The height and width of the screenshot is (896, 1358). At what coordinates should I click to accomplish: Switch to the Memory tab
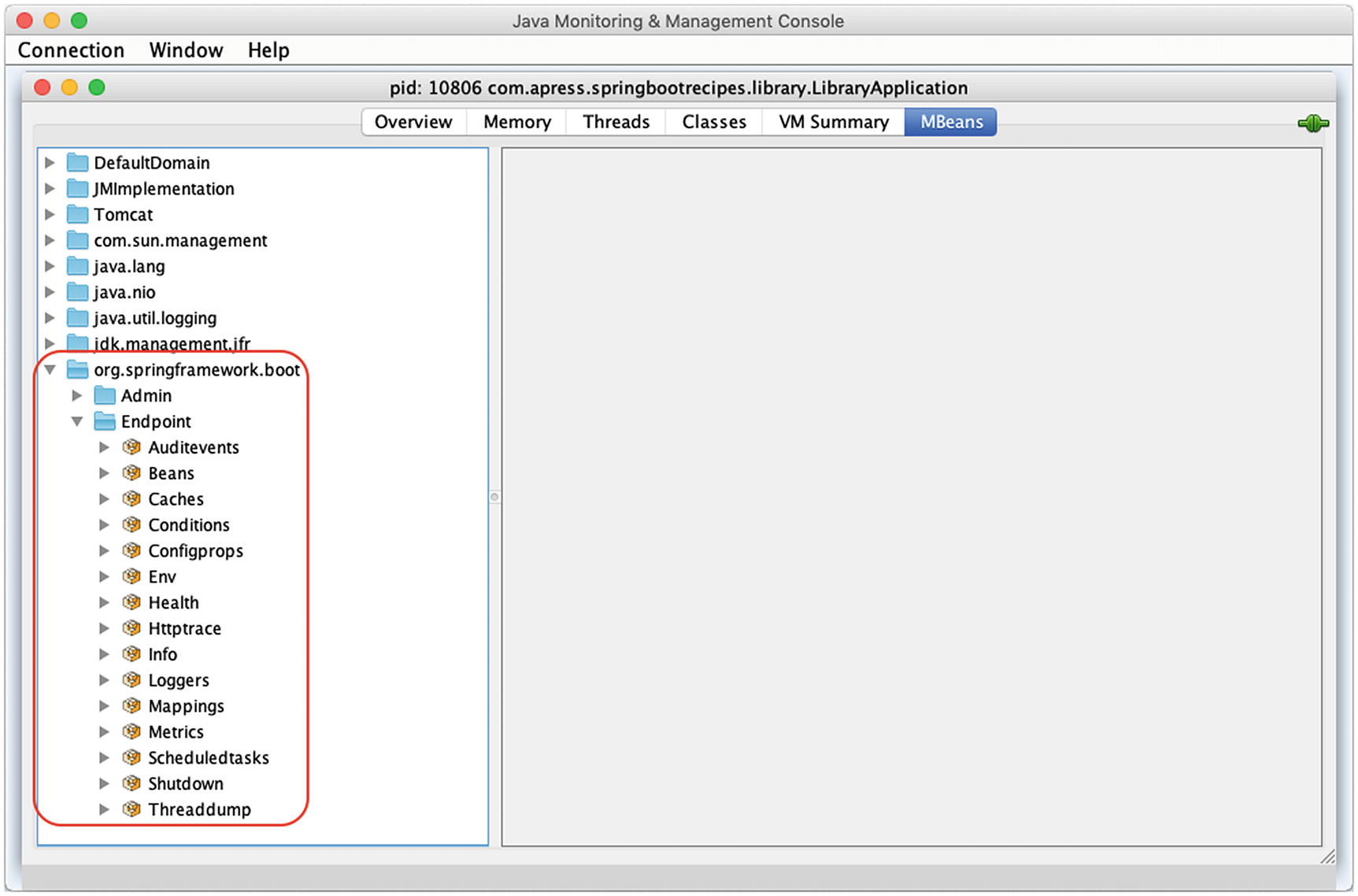[x=517, y=122]
